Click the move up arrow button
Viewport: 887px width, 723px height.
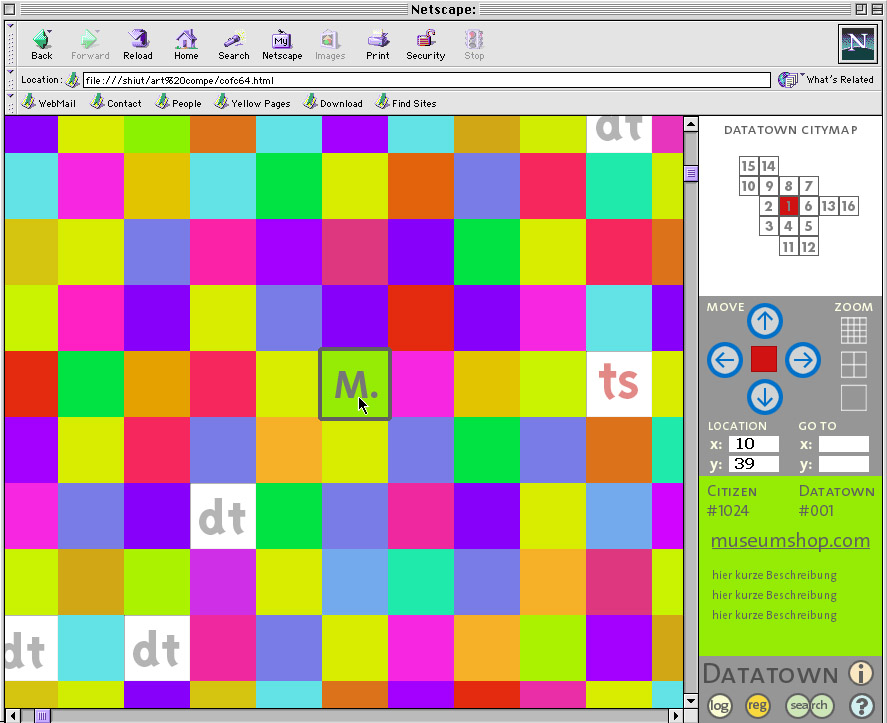pyautogui.click(x=765, y=321)
